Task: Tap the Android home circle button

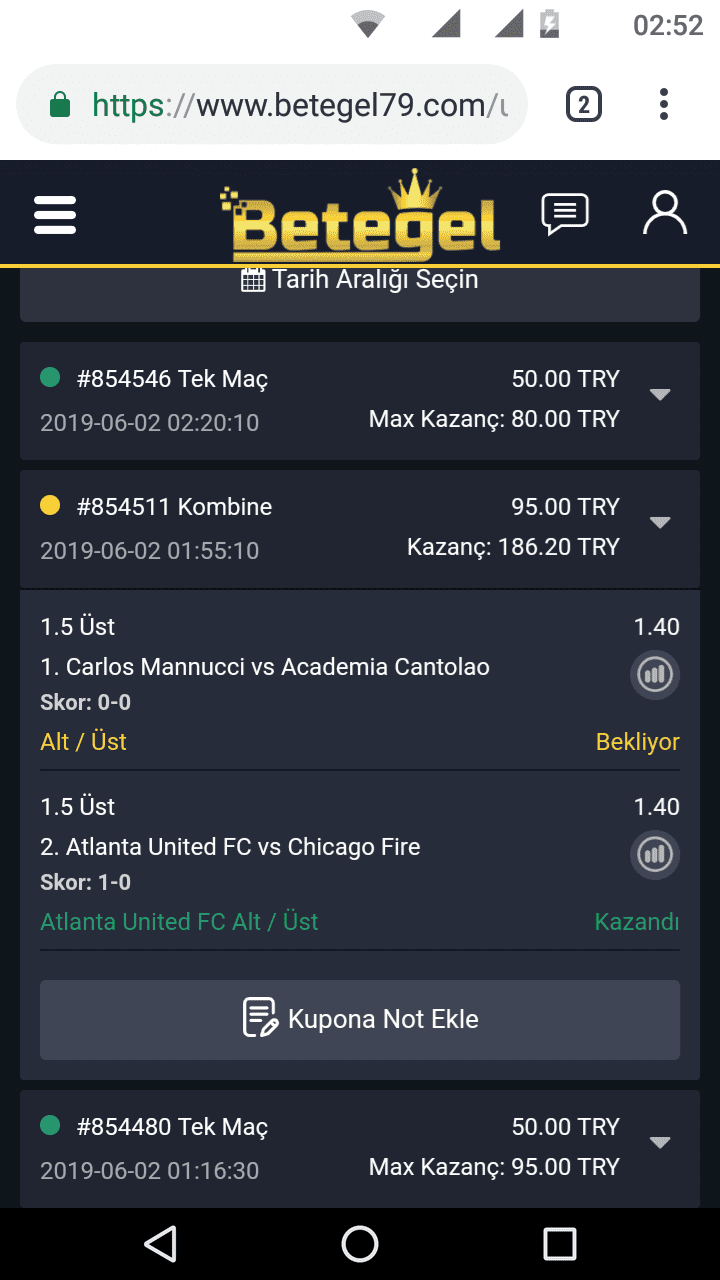Action: pos(360,1244)
